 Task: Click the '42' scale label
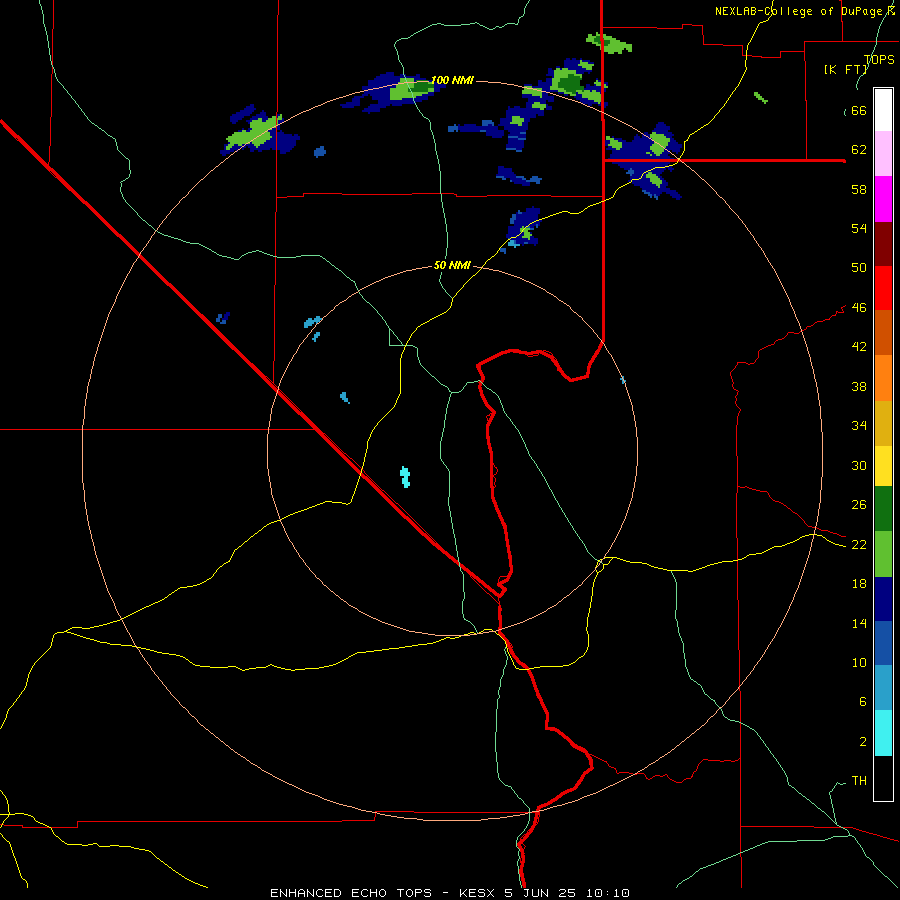pos(859,347)
